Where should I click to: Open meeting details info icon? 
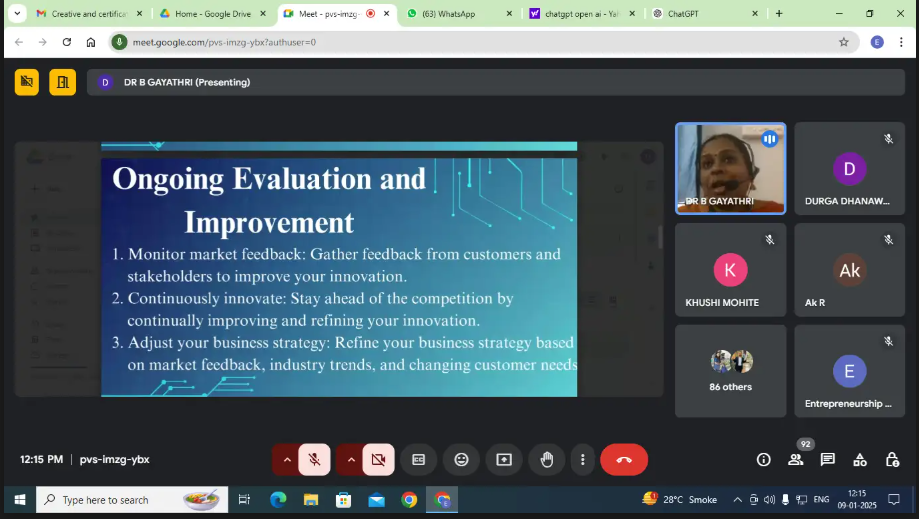(764, 459)
